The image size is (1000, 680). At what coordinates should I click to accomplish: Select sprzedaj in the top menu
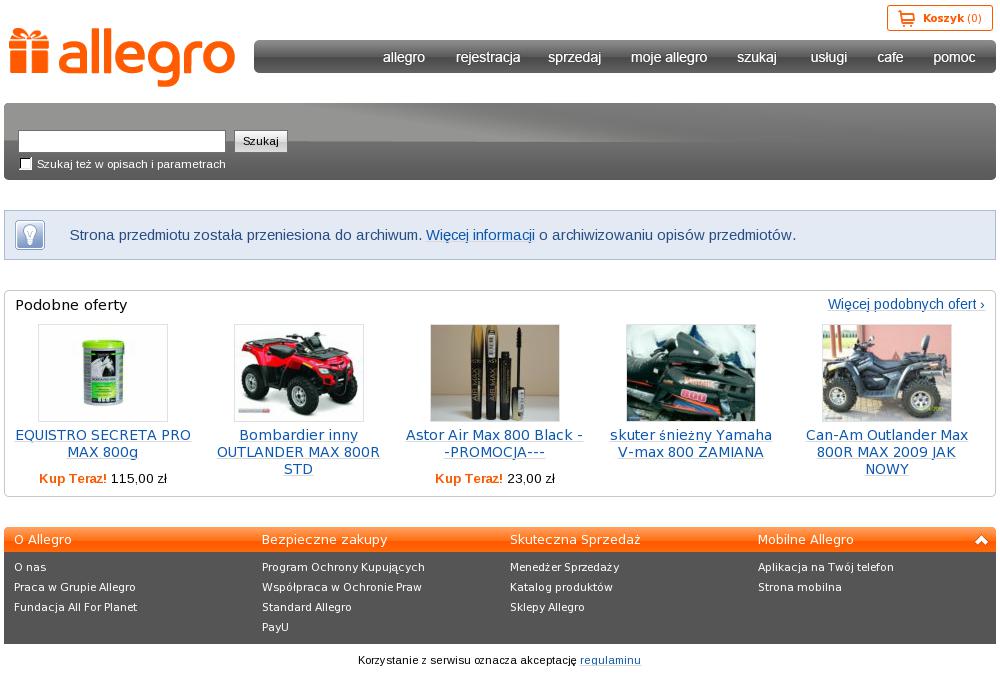click(575, 57)
